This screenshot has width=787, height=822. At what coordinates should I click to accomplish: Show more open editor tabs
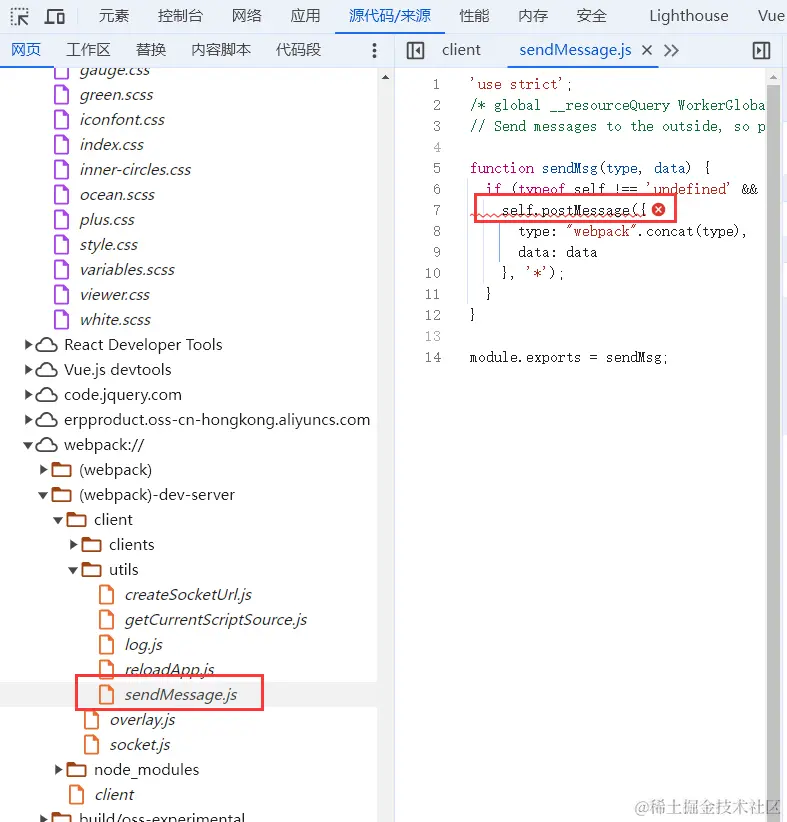coord(671,50)
